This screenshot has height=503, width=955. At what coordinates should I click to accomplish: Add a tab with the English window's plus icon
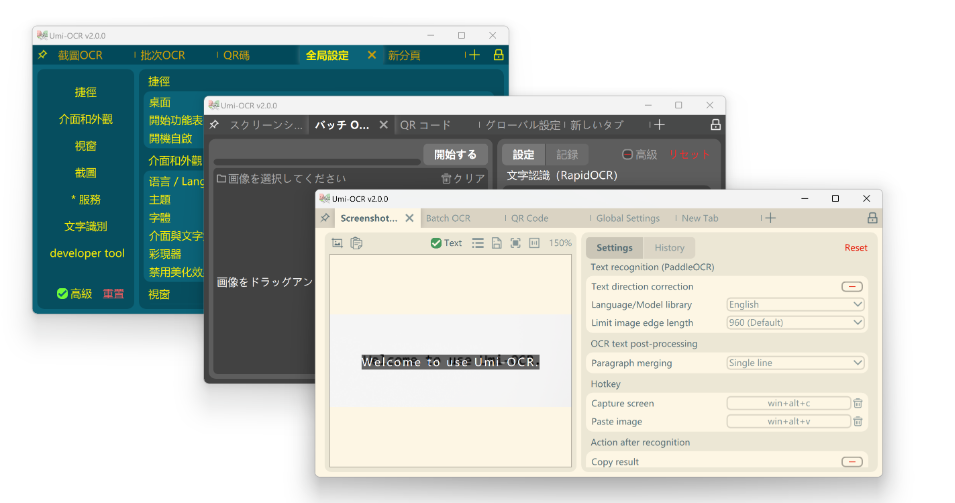(771, 218)
